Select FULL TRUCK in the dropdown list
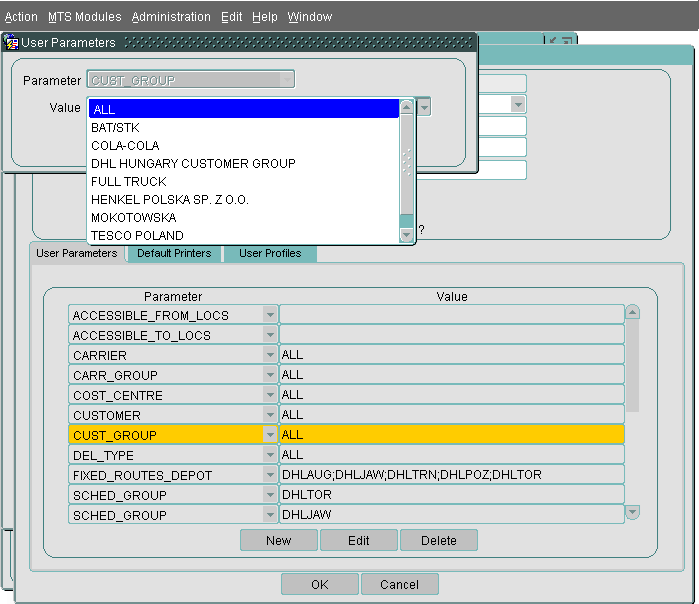699x604 pixels. (244, 181)
